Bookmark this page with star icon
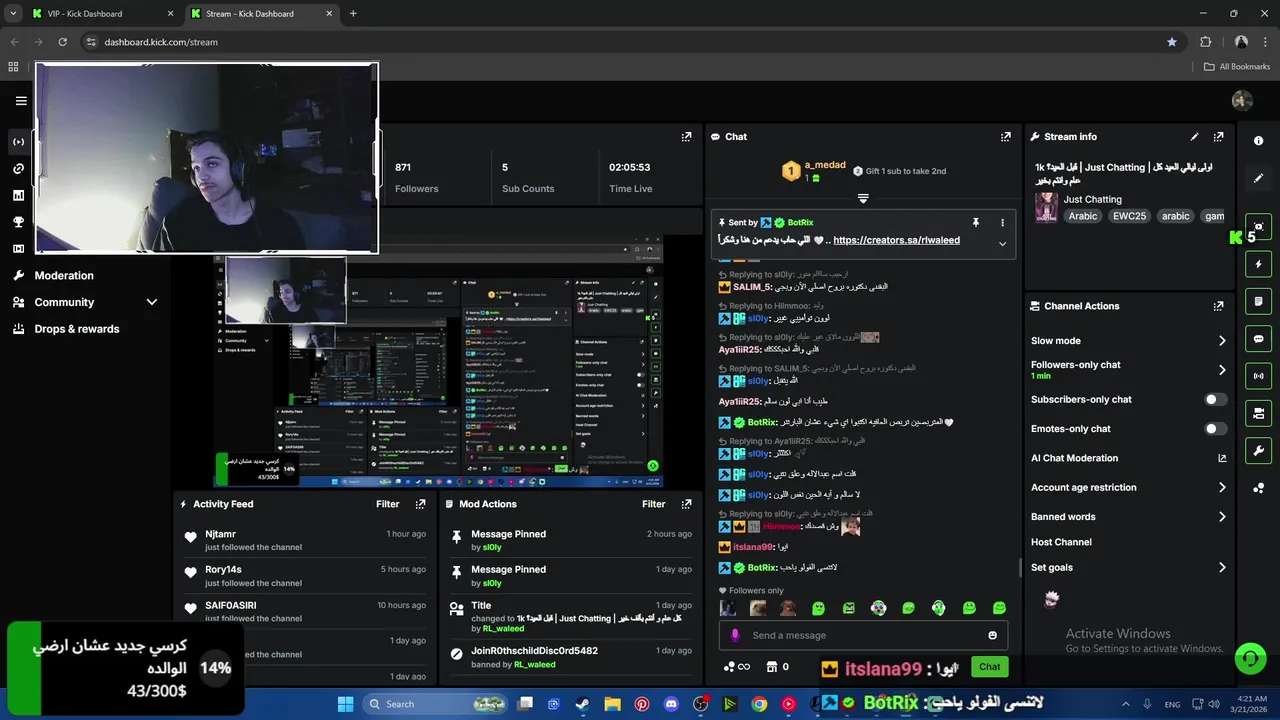1280x720 pixels. click(x=1172, y=42)
